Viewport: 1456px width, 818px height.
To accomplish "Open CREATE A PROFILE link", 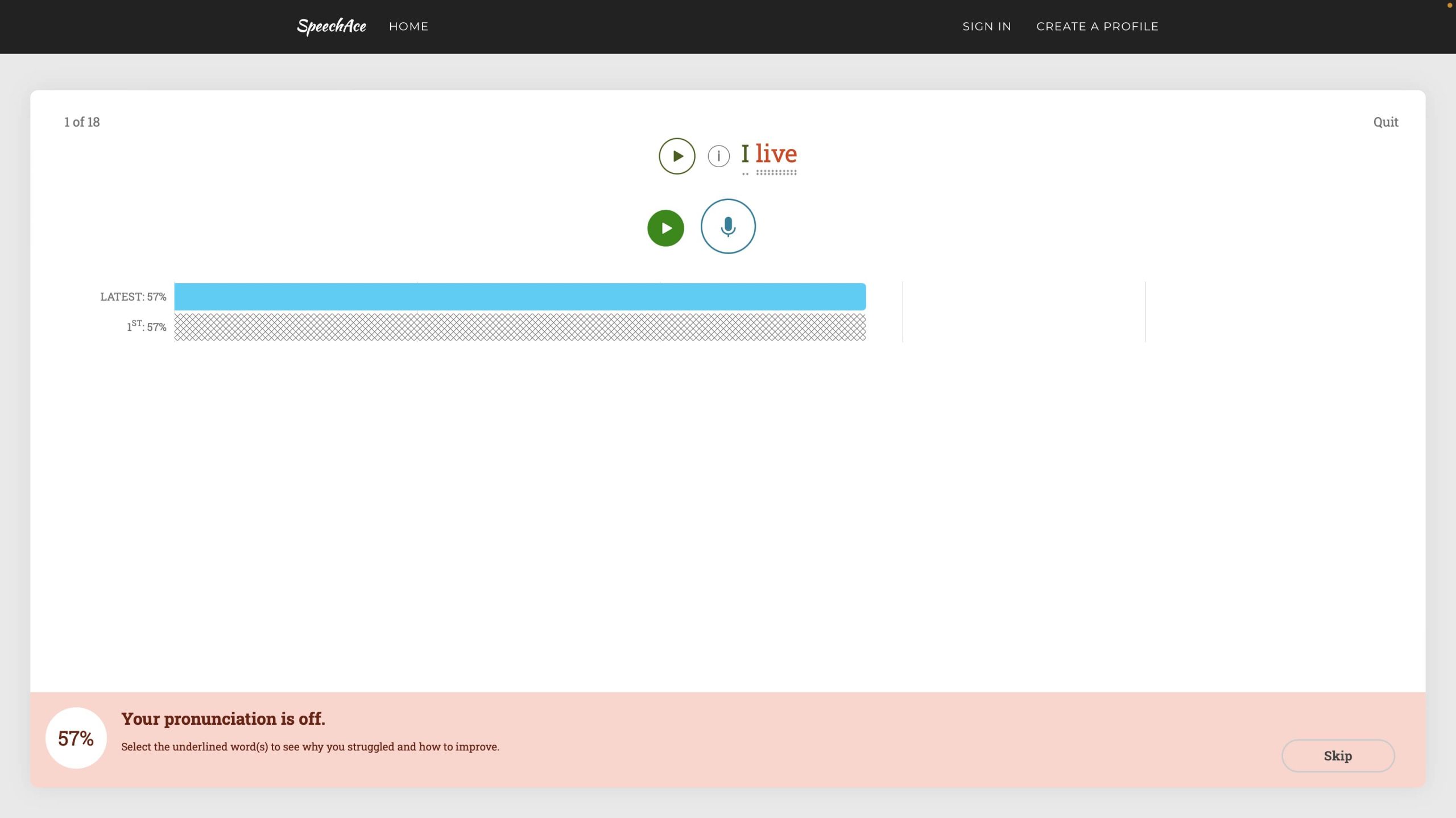I will tap(1097, 26).
